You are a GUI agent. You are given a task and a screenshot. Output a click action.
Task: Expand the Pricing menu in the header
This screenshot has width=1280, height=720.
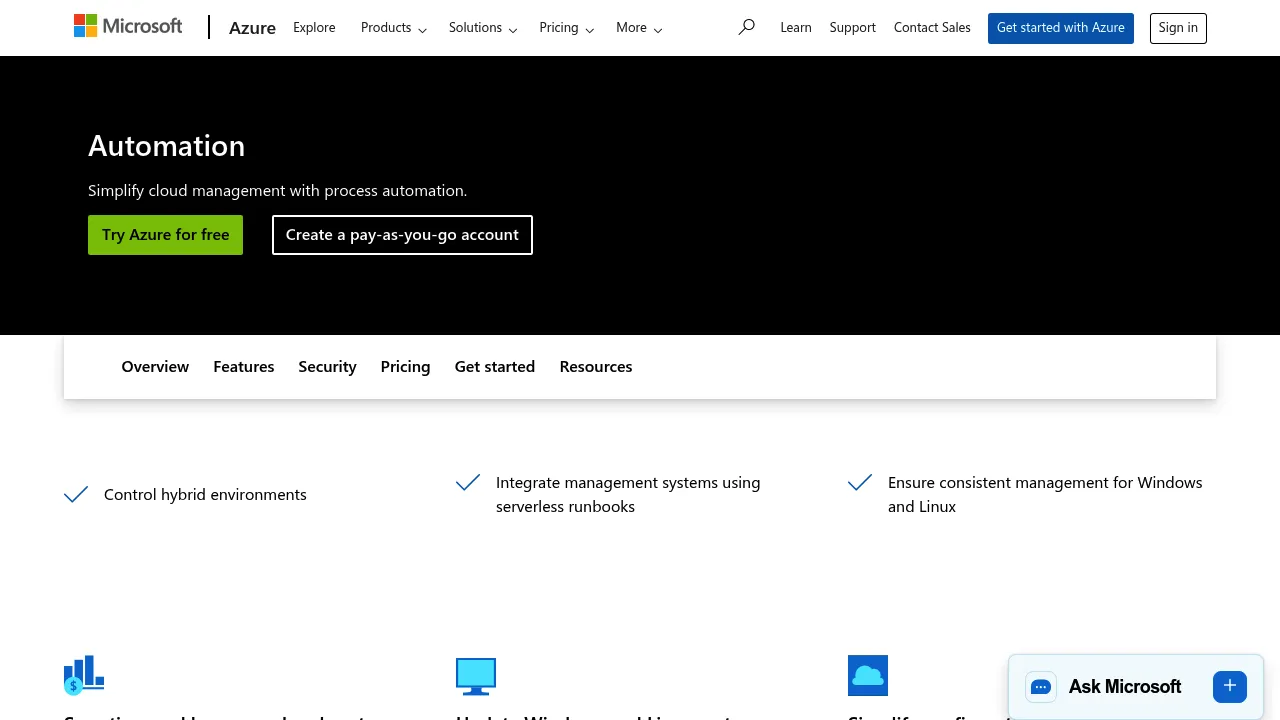click(x=566, y=28)
